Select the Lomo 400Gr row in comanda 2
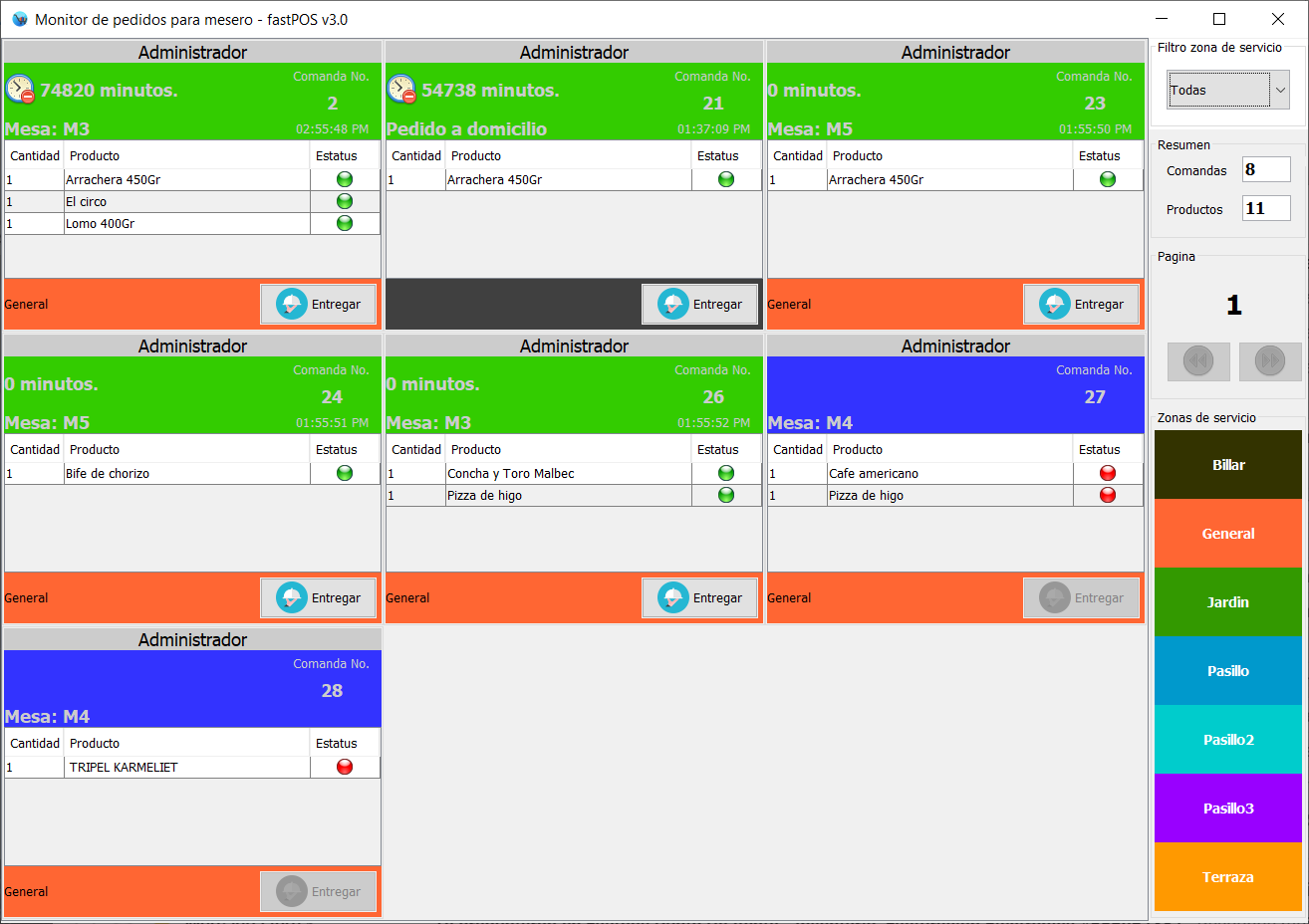Image resolution: width=1309 pixels, height=924 pixels. [x=185, y=224]
